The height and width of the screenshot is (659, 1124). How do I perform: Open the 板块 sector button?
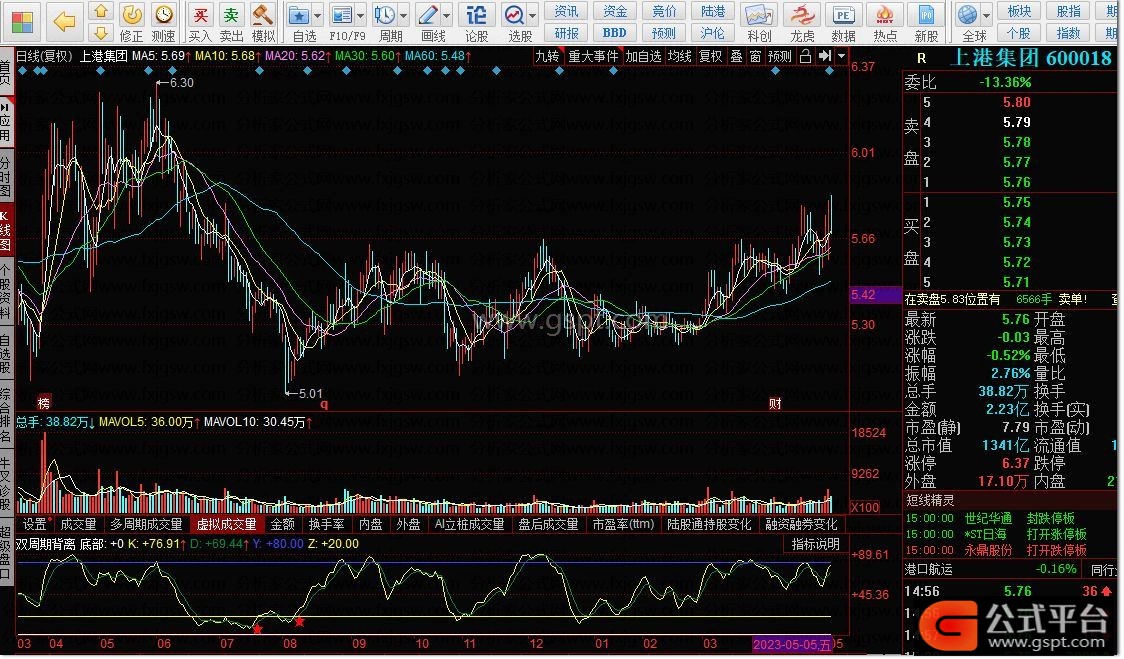tap(1019, 11)
